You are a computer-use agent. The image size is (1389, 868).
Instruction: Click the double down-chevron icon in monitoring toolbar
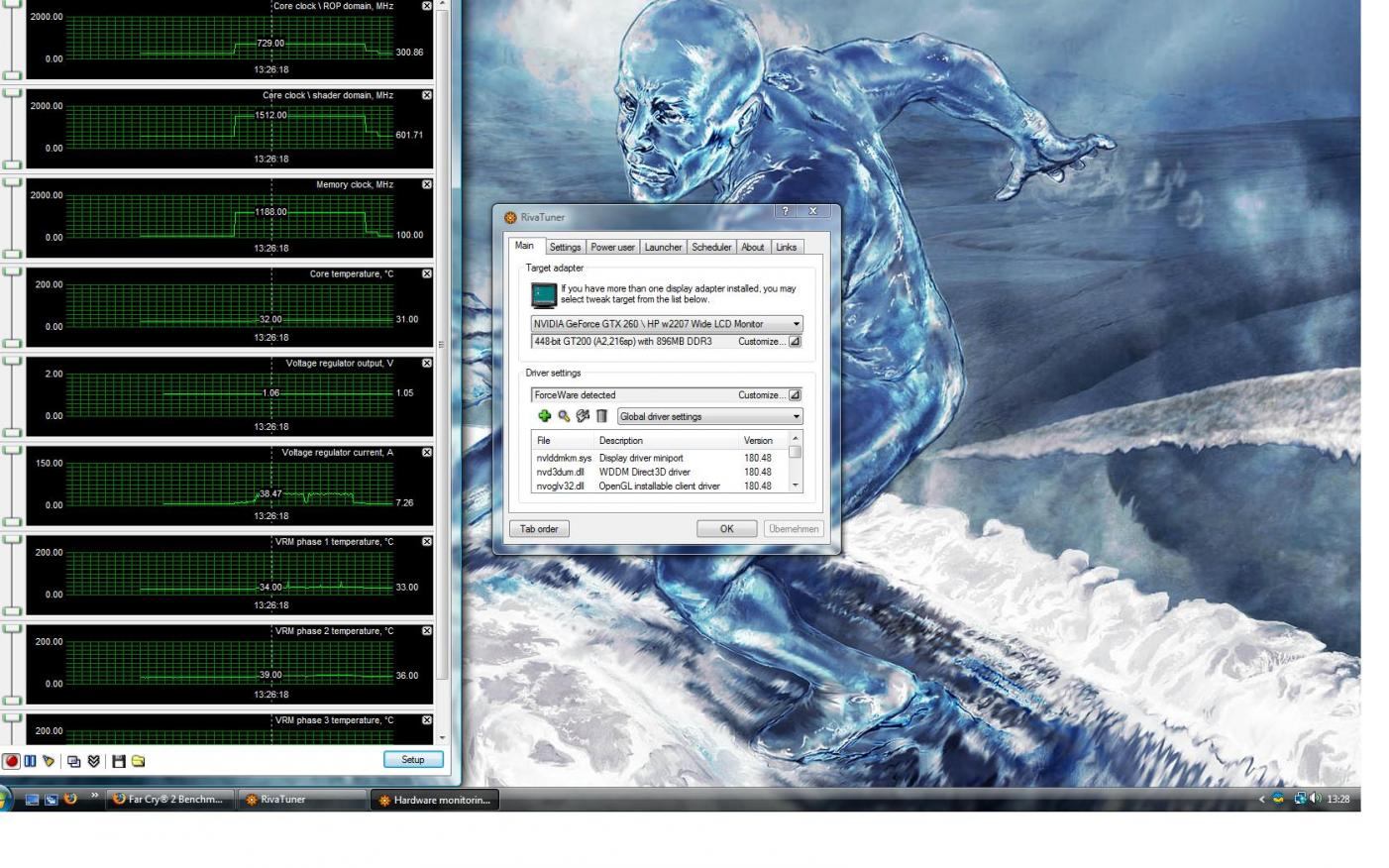pos(94,761)
